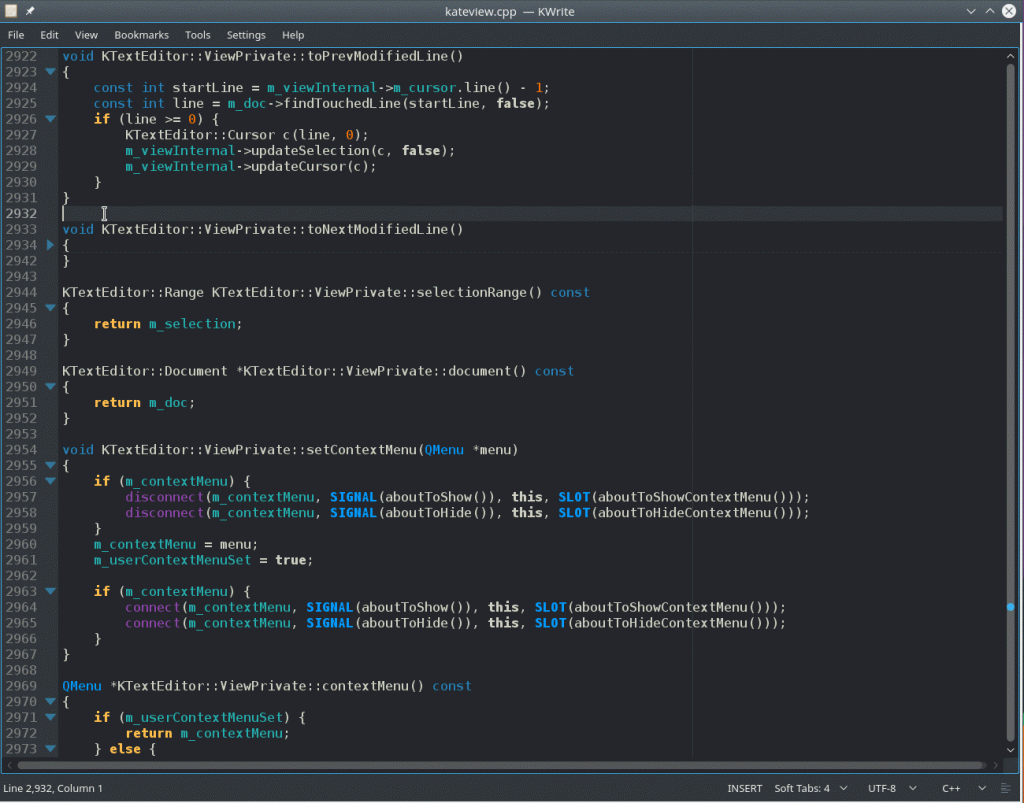The height and width of the screenshot is (803, 1024).
Task: Click the horizontal scrollbar at the bottom
Action: click(500, 766)
